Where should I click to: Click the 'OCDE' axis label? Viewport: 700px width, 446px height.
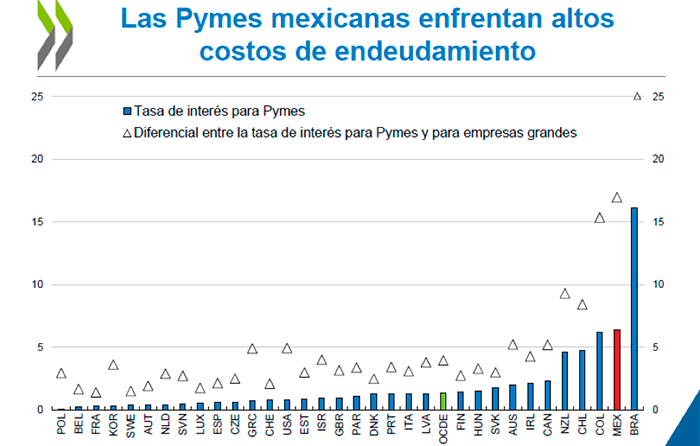tap(443, 429)
